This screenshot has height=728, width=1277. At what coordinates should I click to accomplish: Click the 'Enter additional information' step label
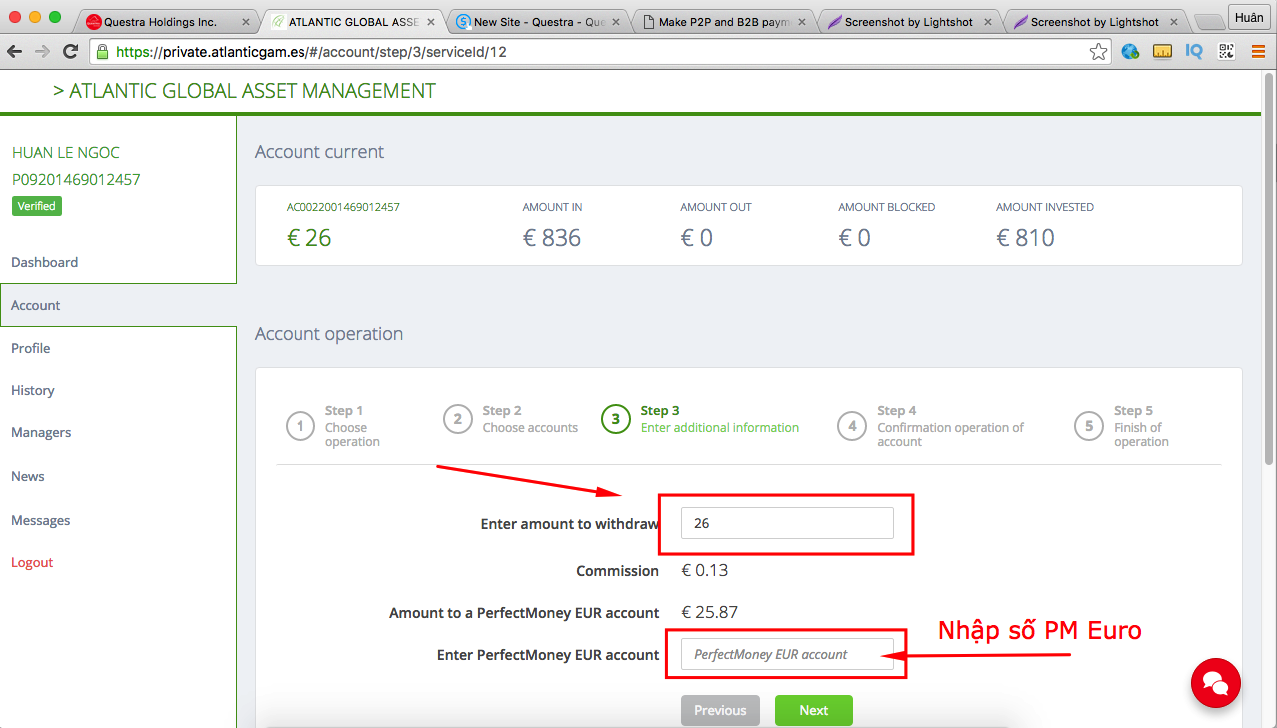[x=720, y=428]
